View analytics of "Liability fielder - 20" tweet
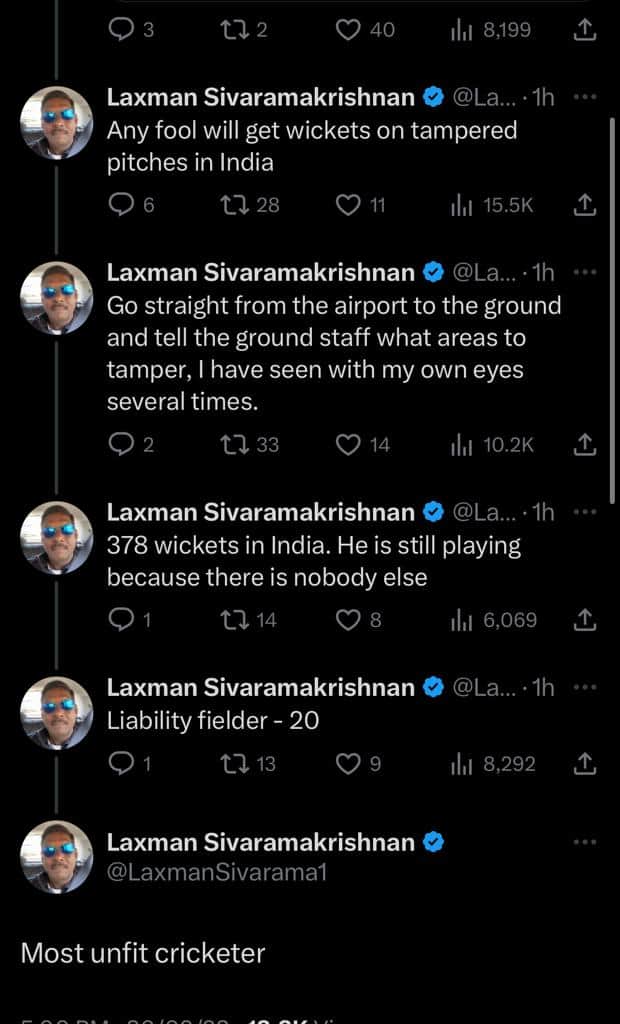Viewport: 620px width, 1024px height. (461, 764)
